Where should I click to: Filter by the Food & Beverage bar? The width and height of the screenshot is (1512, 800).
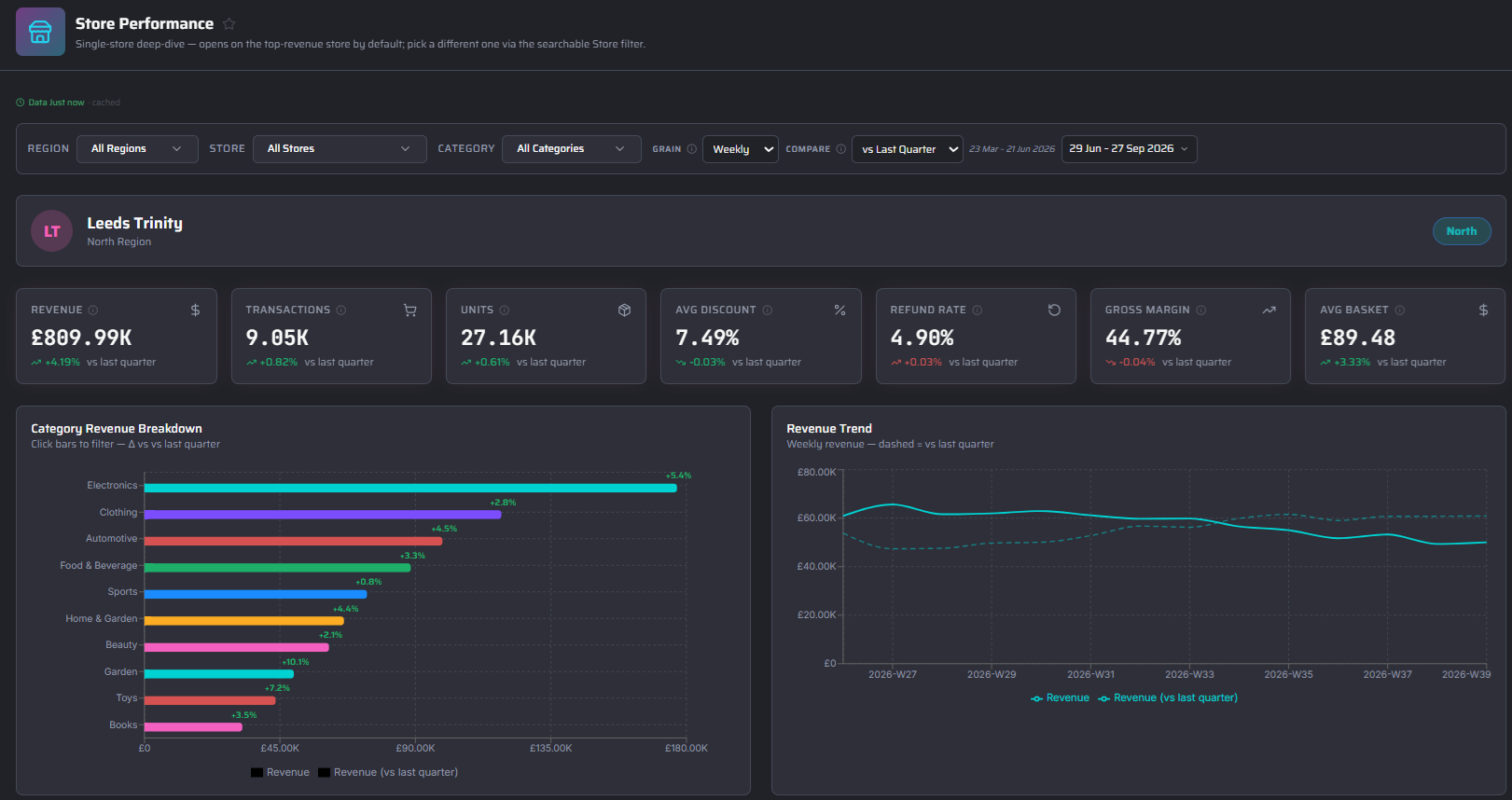[x=278, y=568]
